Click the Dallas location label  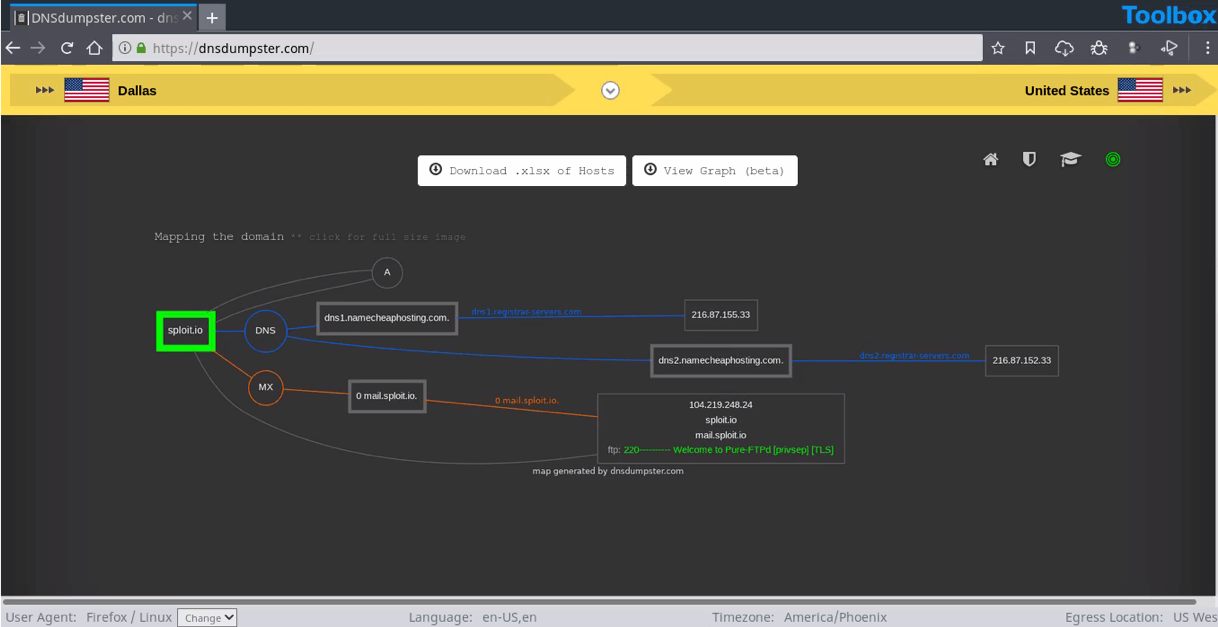pyautogui.click(x=137, y=90)
